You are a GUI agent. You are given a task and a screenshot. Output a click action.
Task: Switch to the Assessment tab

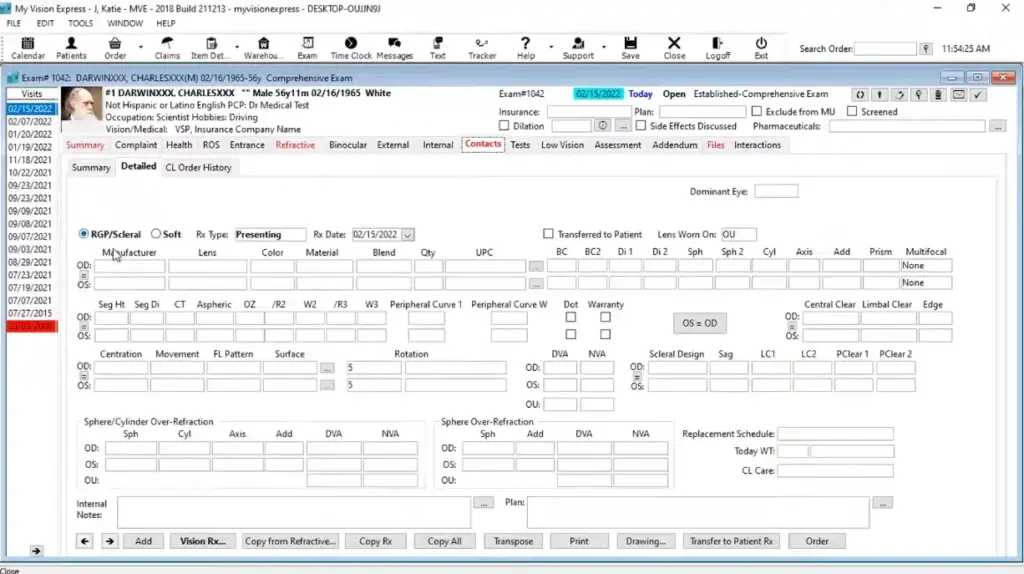617,145
